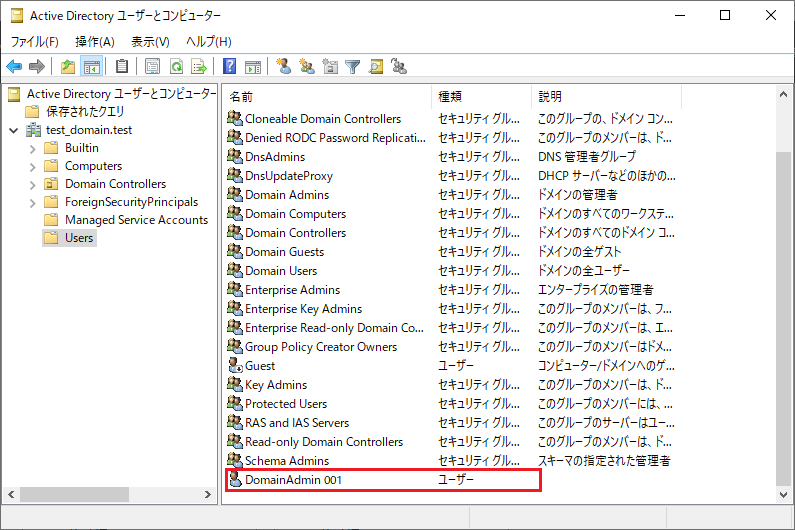795x530 pixels.
Task: Export the list using the toolbar icon
Action: pos(199,66)
